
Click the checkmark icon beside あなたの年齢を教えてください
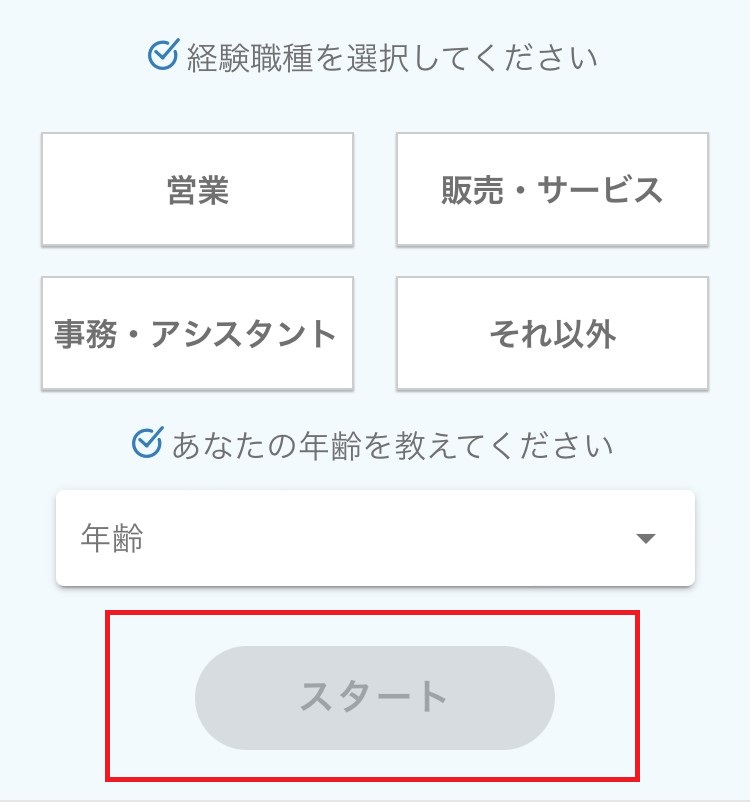(x=148, y=442)
